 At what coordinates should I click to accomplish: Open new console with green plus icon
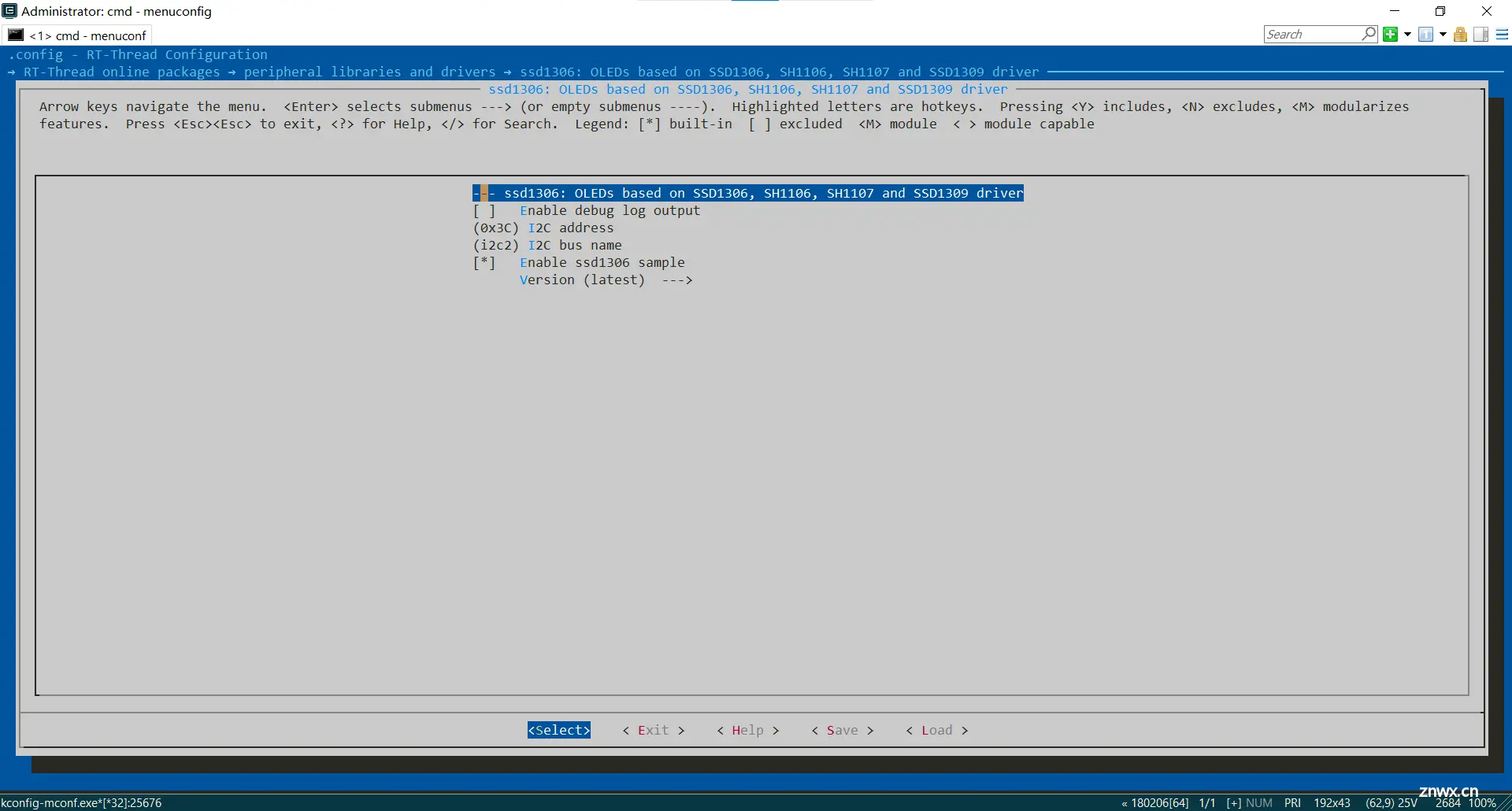tap(1391, 35)
